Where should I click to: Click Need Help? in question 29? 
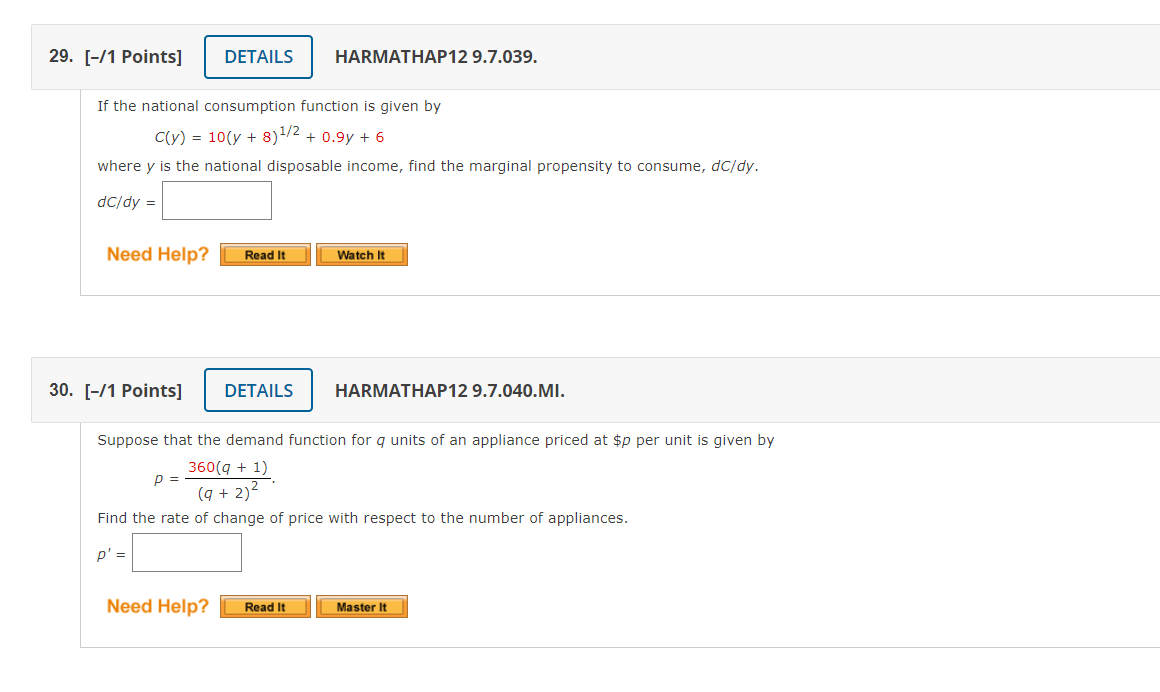[x=157, y=254]
